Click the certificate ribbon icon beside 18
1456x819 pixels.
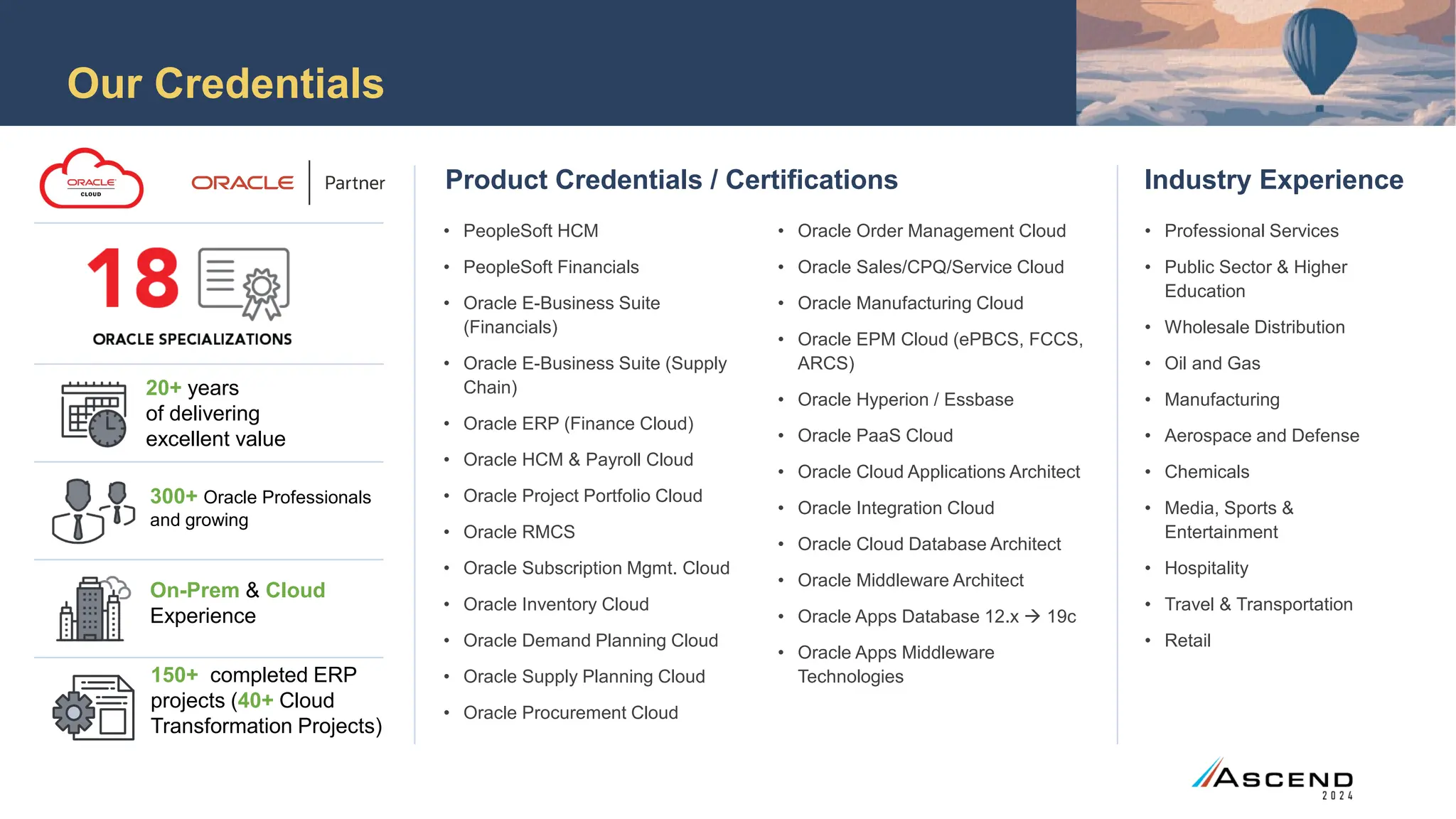coord(244,284)
